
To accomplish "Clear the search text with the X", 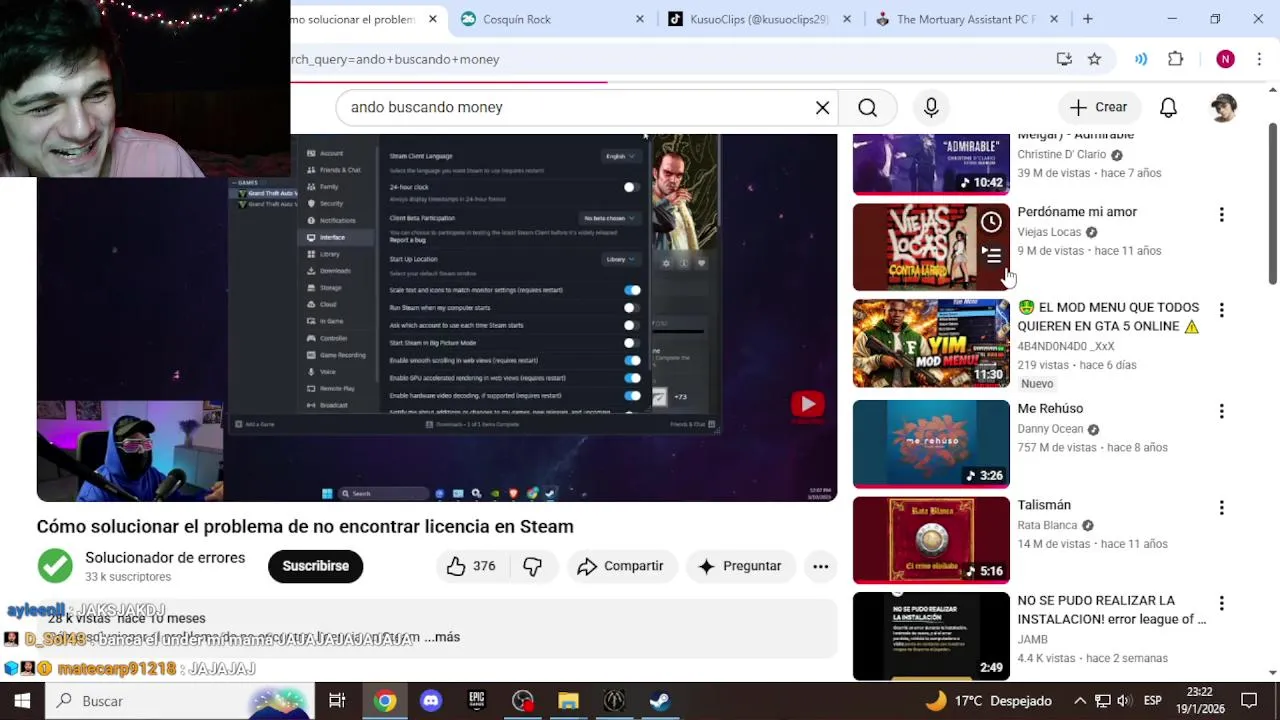I will tap(822, 107).
